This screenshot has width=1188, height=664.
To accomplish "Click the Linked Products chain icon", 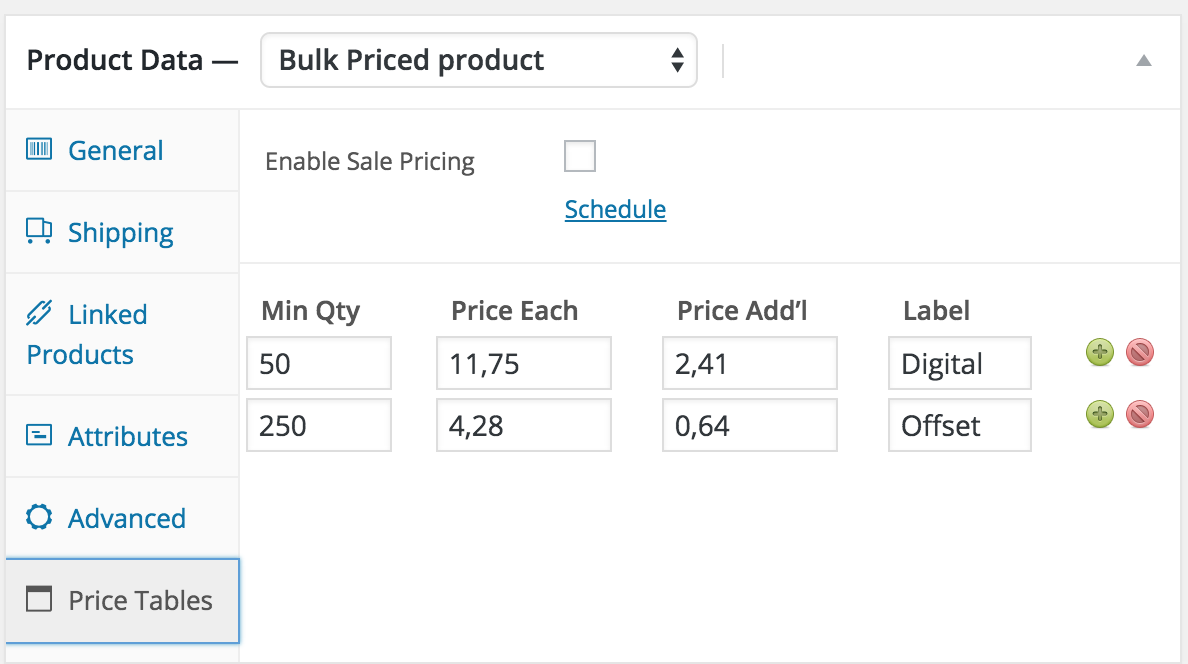I will [39, 314].
